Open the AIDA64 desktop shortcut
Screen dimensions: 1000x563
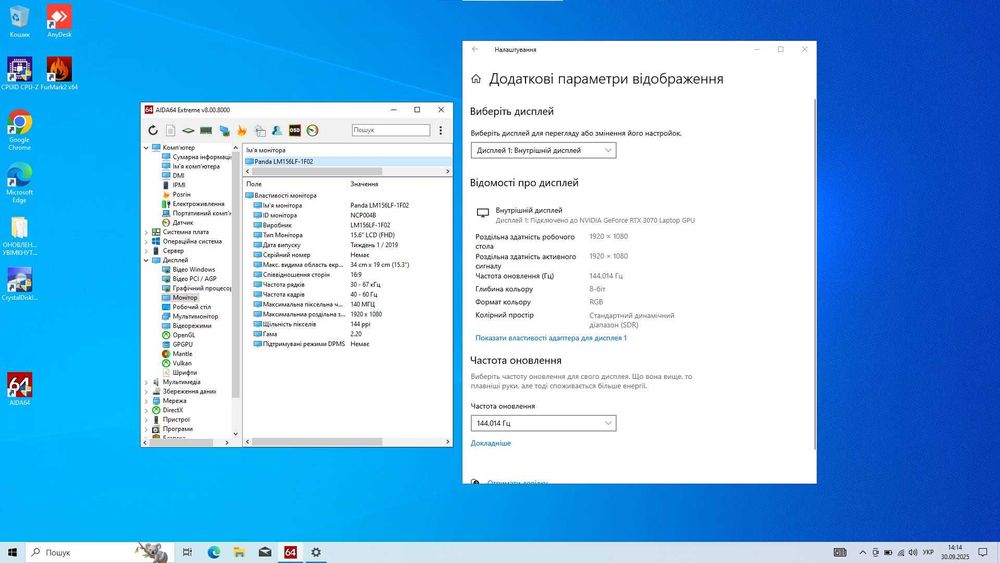20,389
